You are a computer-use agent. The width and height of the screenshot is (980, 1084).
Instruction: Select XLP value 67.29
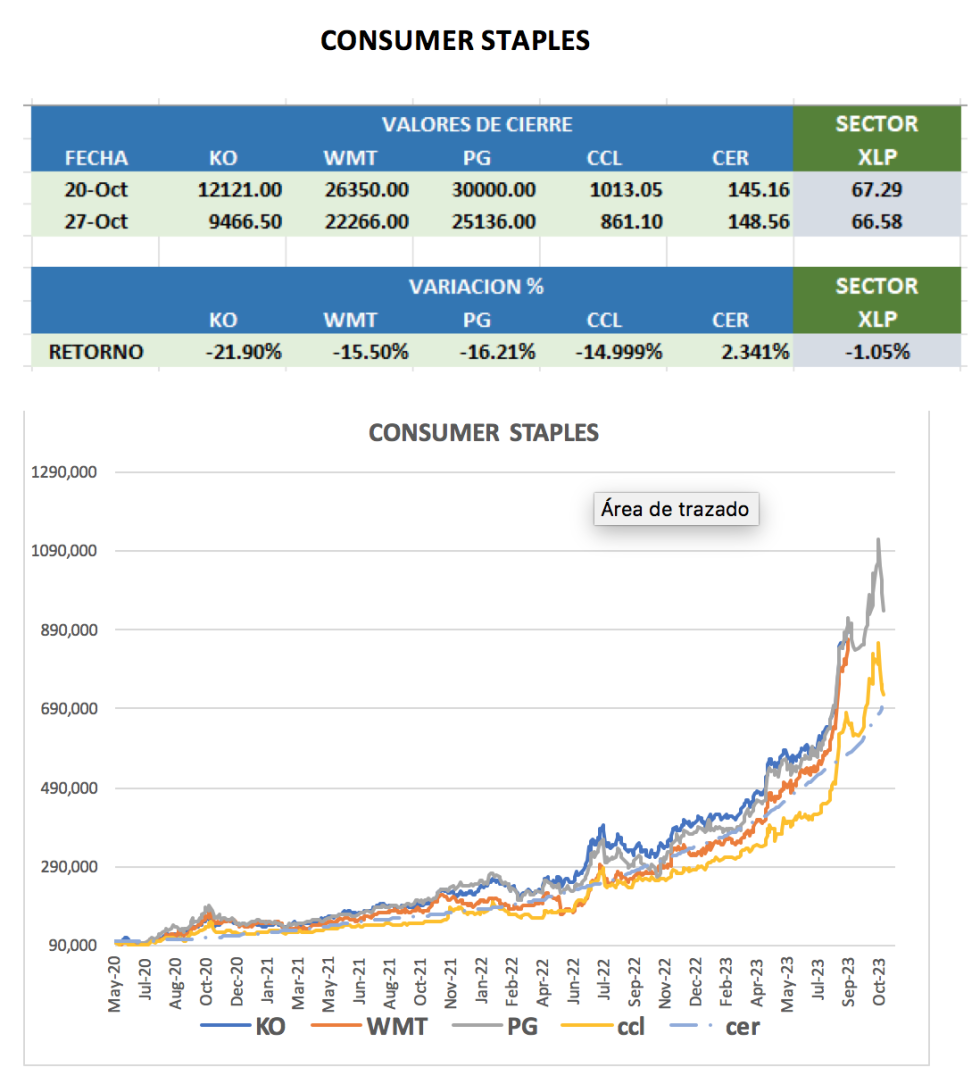tap(877, 189)
